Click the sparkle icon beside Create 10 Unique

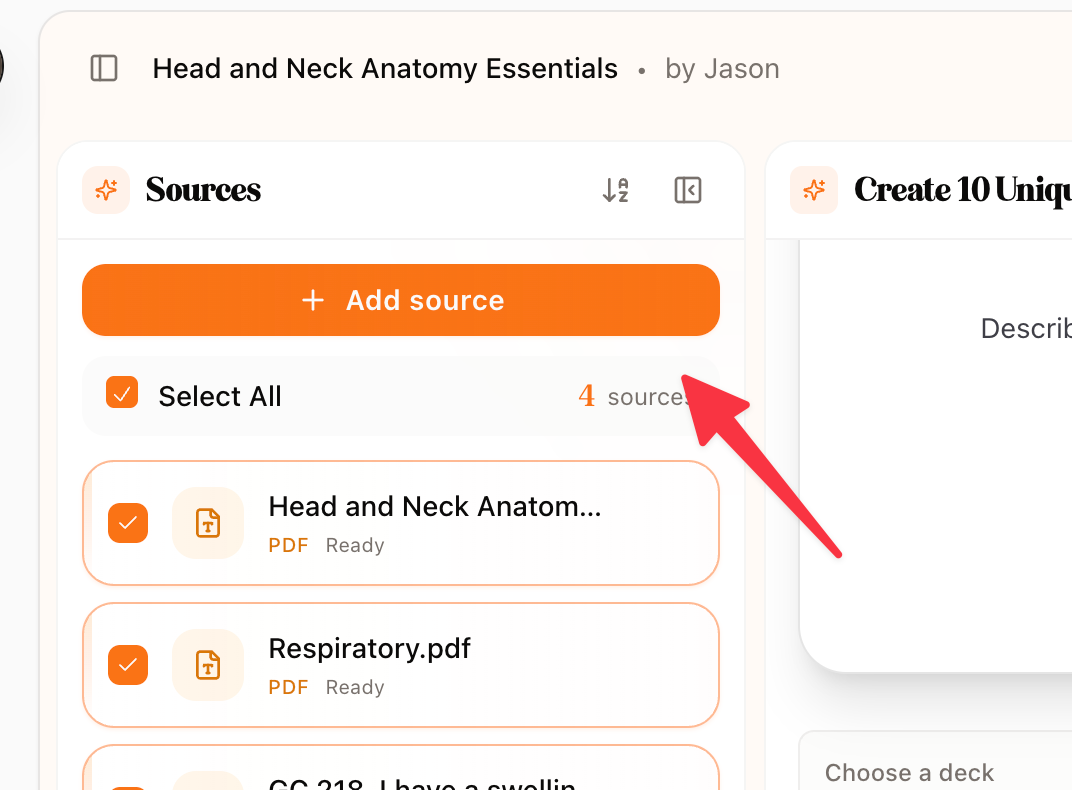tap(814, 190)
